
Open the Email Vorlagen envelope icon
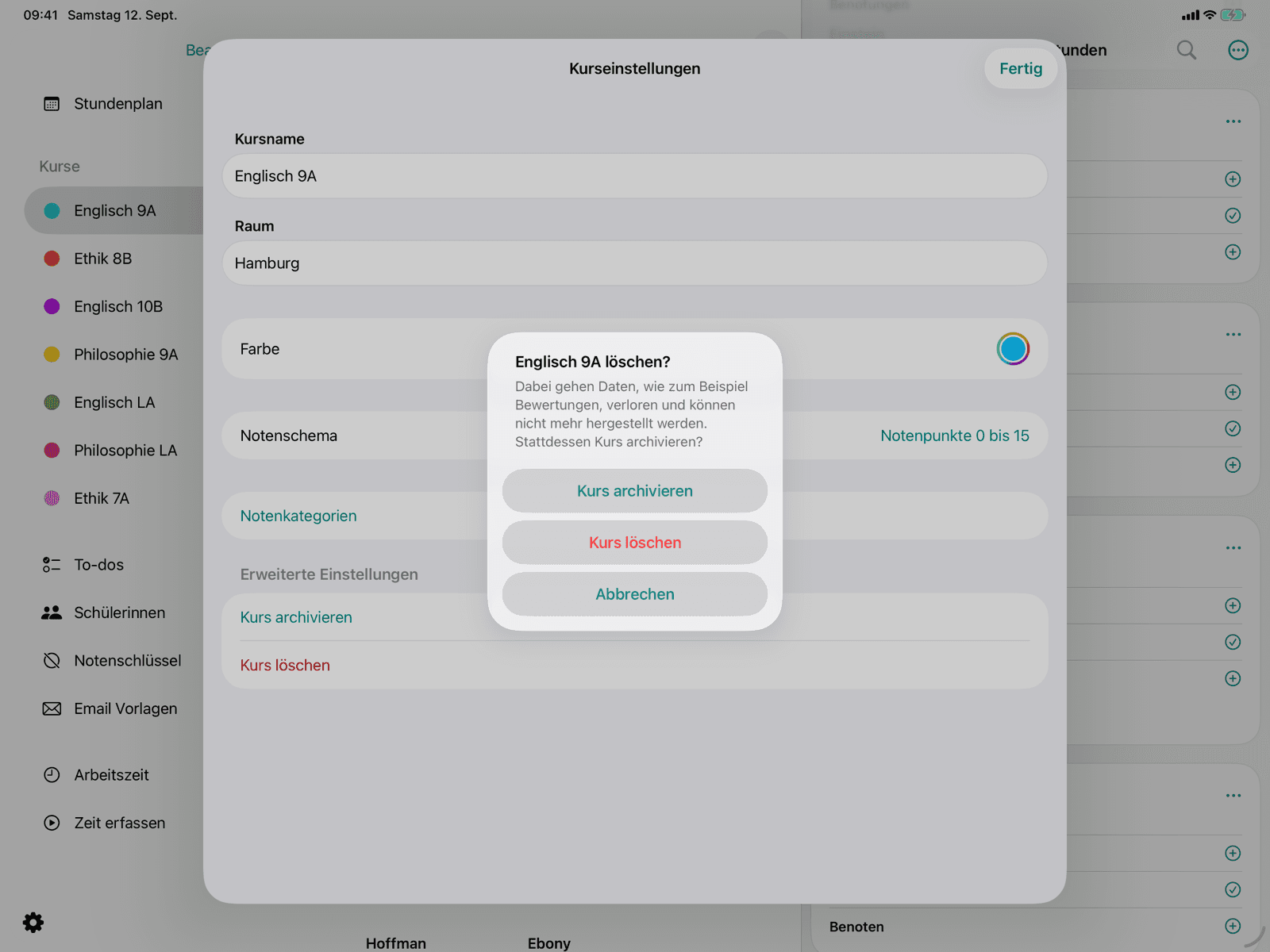pyautogui.click(x=52, y=708)
